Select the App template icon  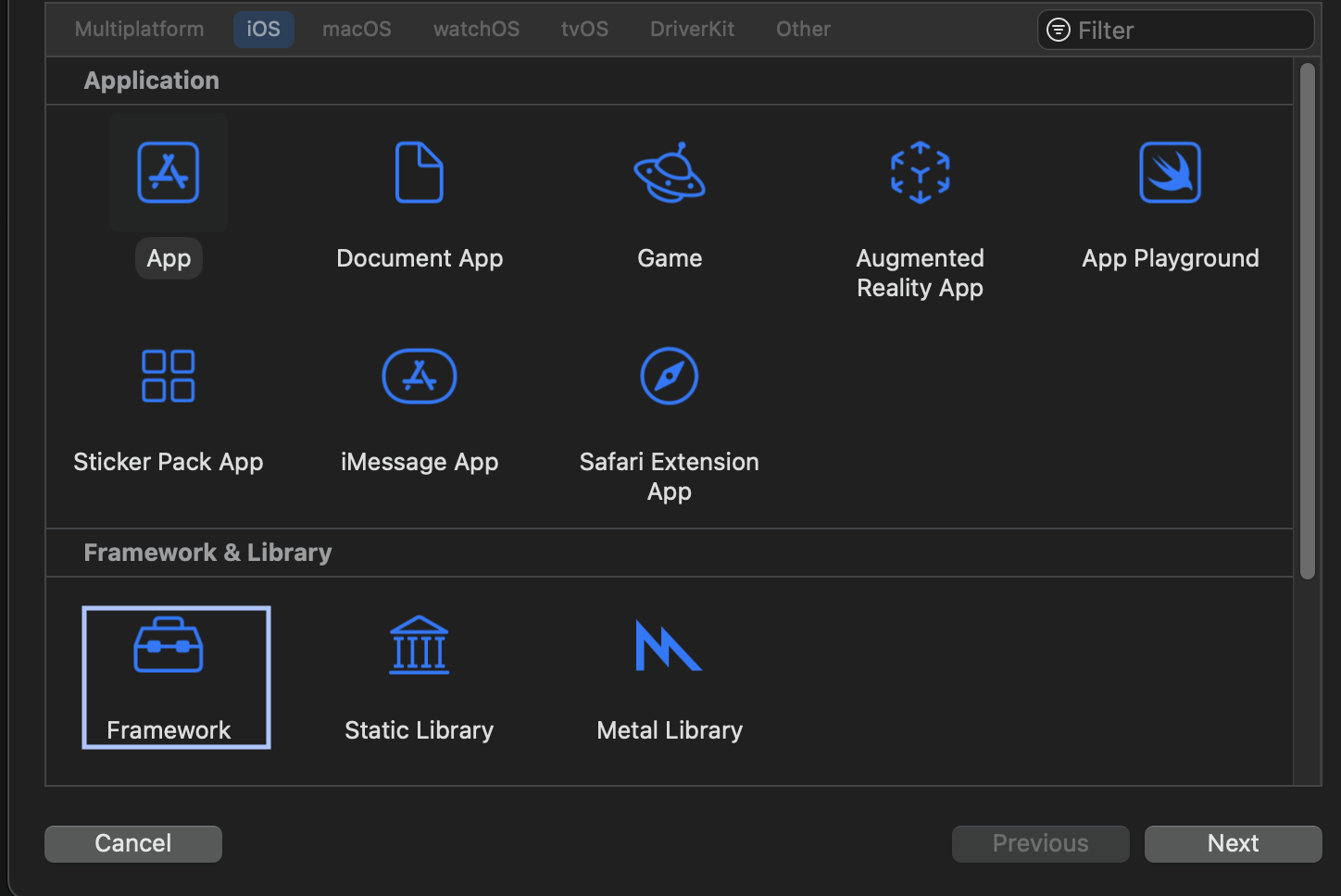(x=169, y=172)
